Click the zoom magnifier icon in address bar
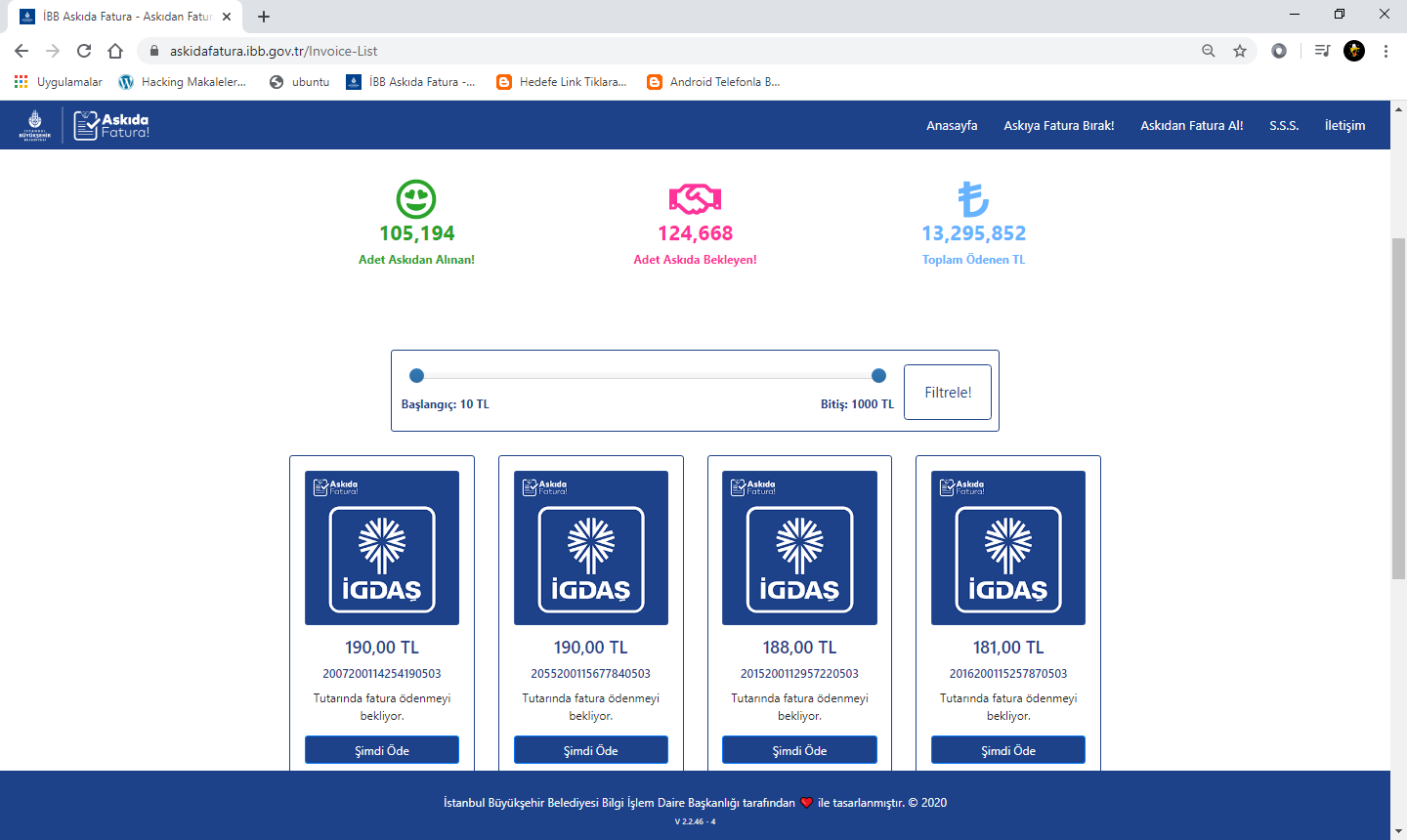 coord(1209,51)
